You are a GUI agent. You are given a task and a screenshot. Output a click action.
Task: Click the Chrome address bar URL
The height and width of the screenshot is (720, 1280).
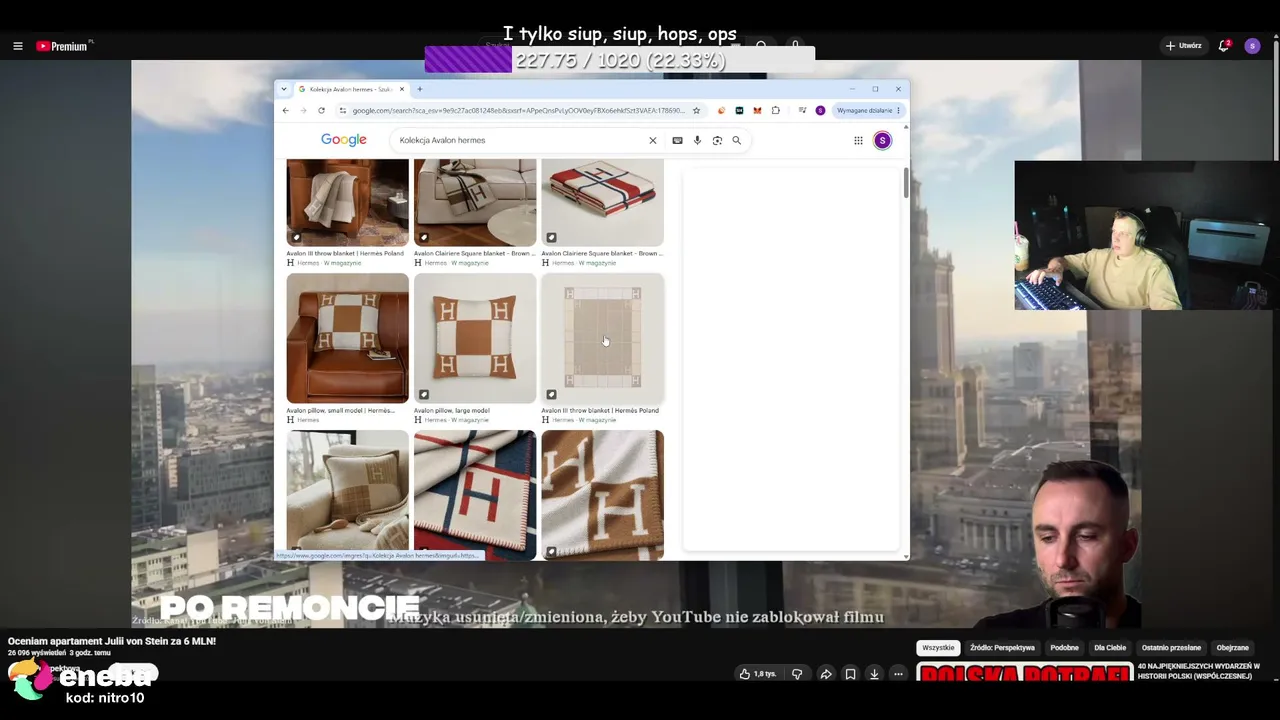518,110
